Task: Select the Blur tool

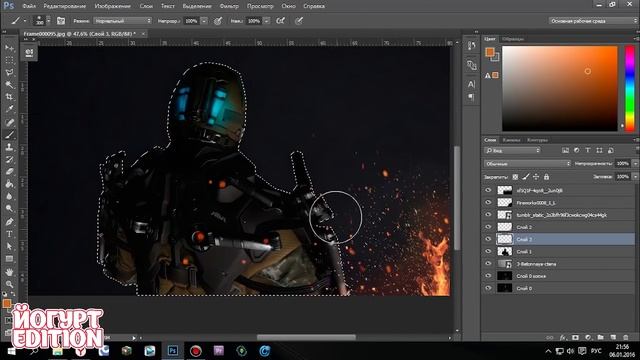Action: (9, 196)
